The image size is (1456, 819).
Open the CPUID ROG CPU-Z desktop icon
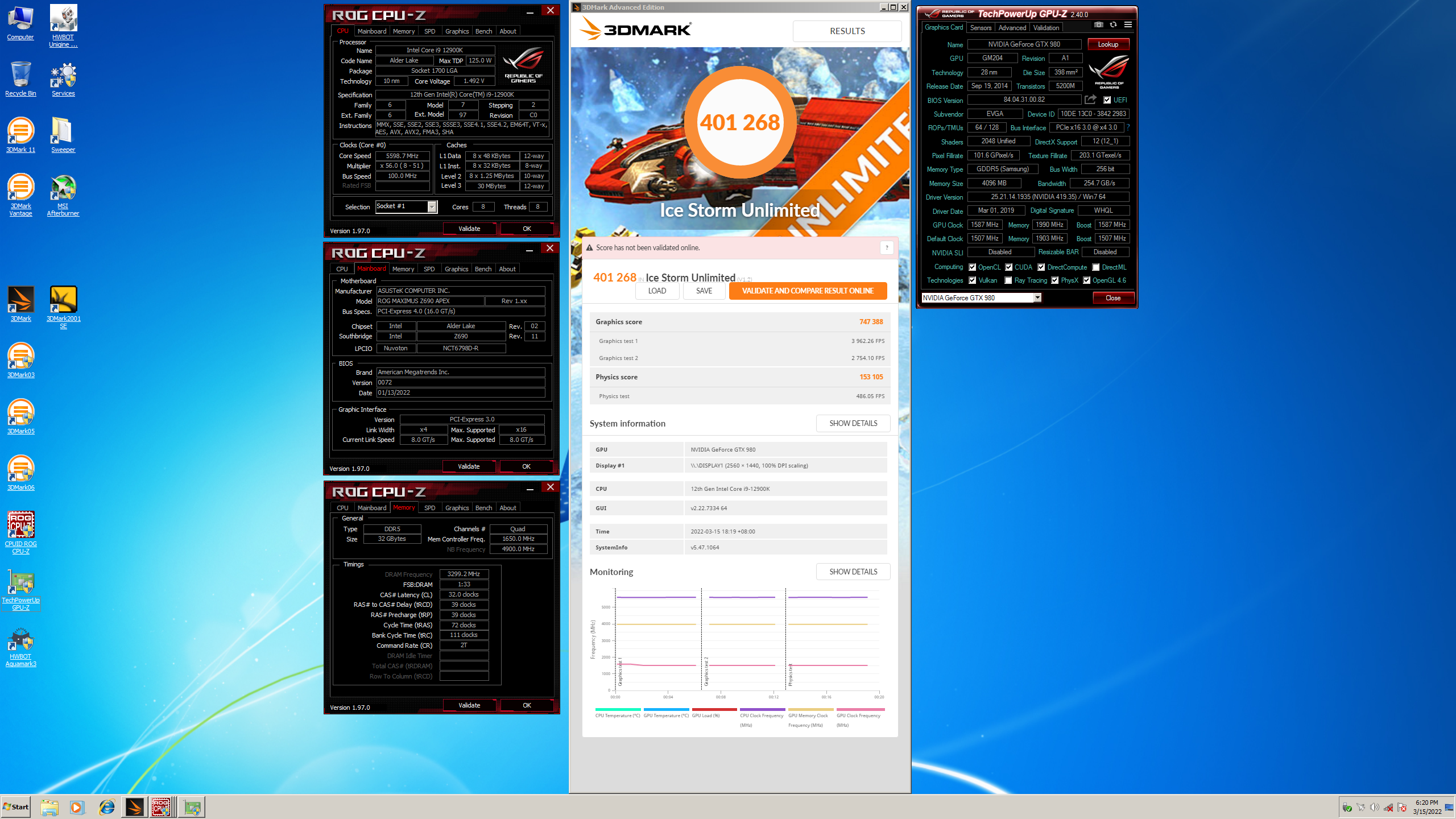tap(20, 533)
